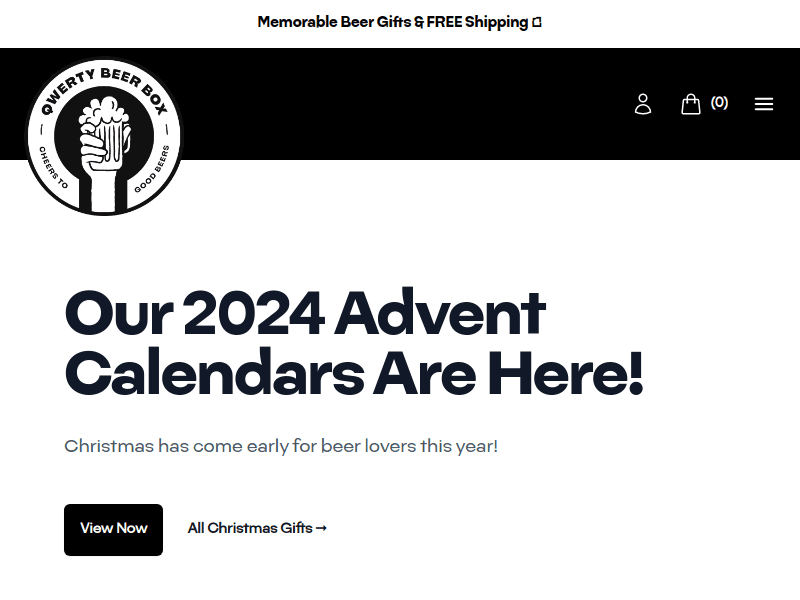Click the Our 2024 Advent headline line
800x600 pixels.
pos(305,313)
